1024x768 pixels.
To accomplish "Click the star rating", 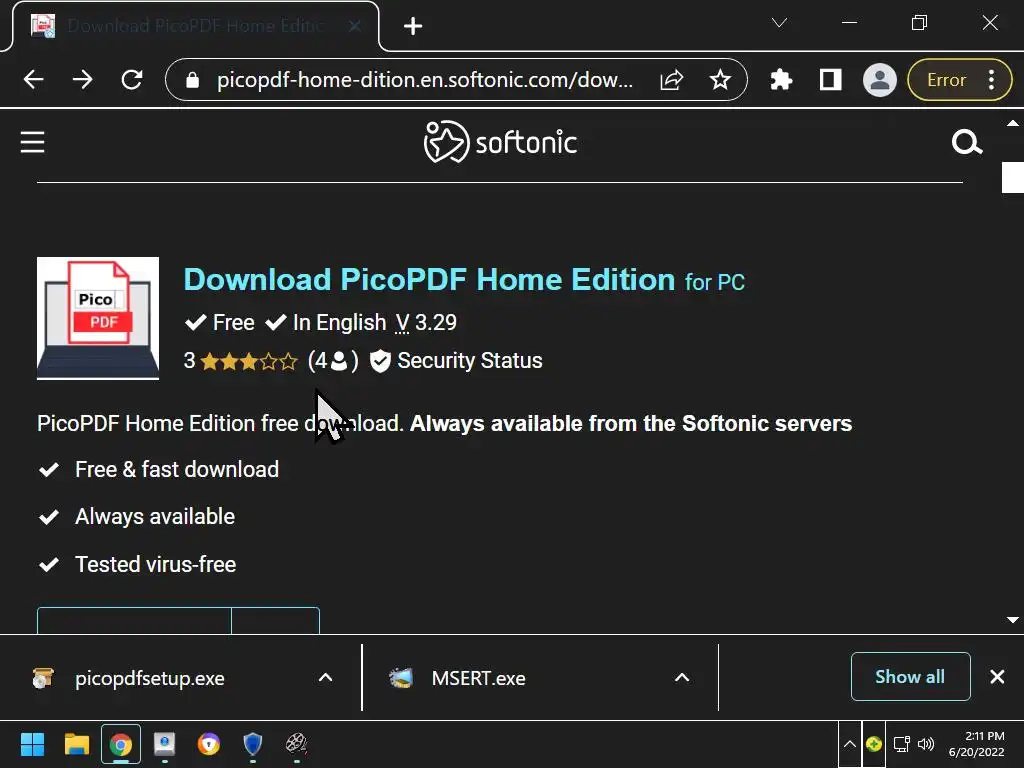I will click(249, 361).
